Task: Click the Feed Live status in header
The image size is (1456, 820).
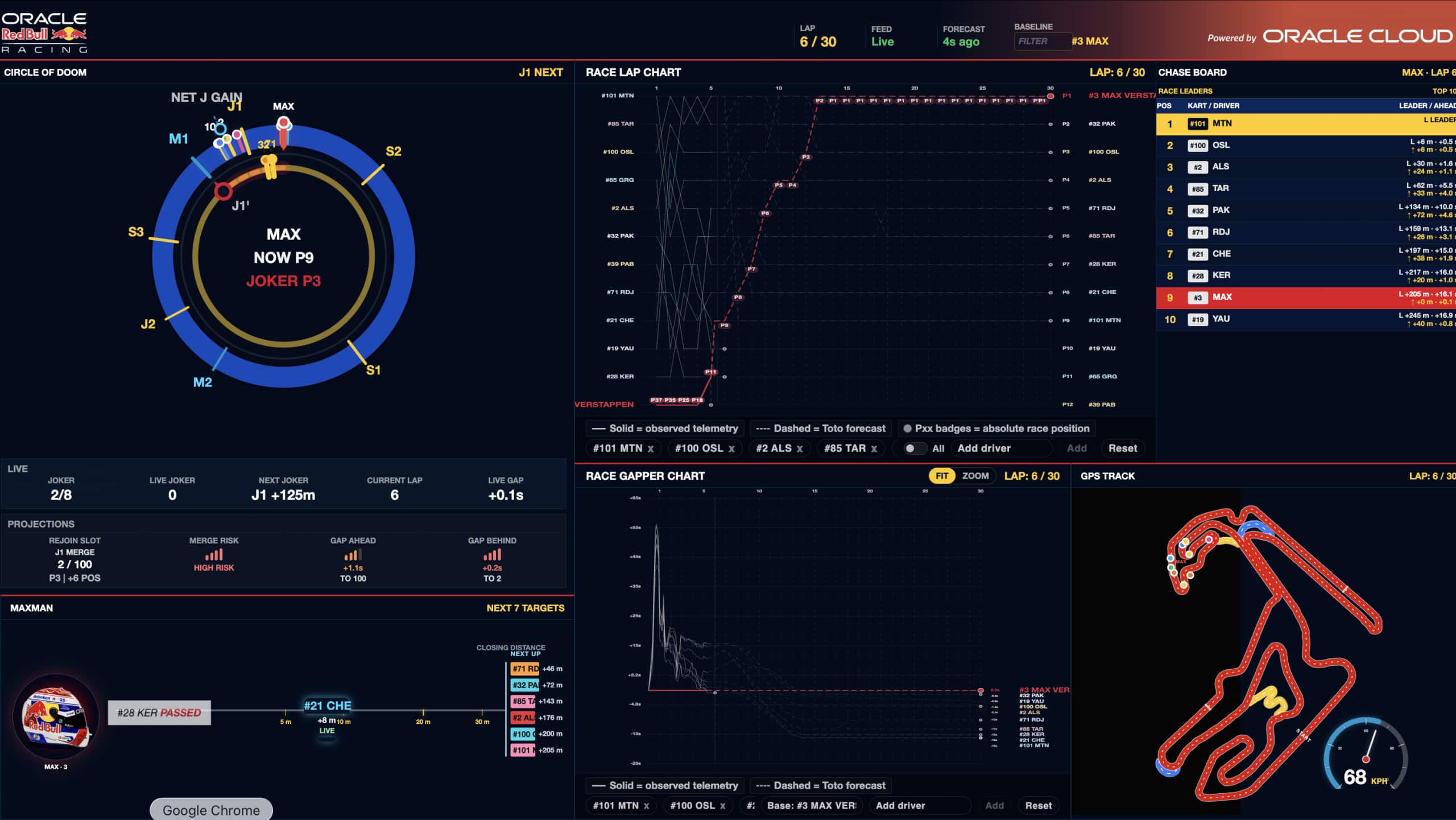Action: click(x=882, y=42)
